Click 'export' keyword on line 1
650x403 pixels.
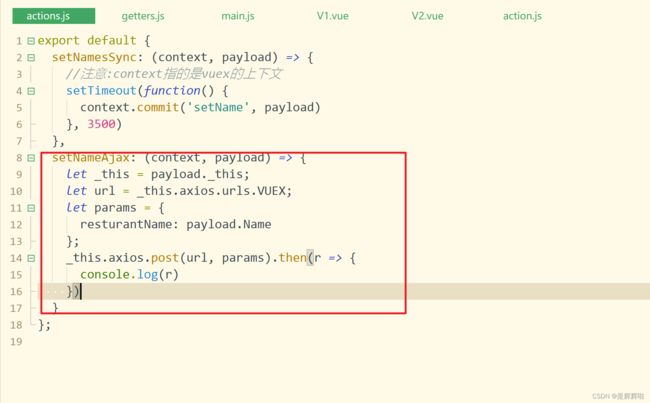58,41
